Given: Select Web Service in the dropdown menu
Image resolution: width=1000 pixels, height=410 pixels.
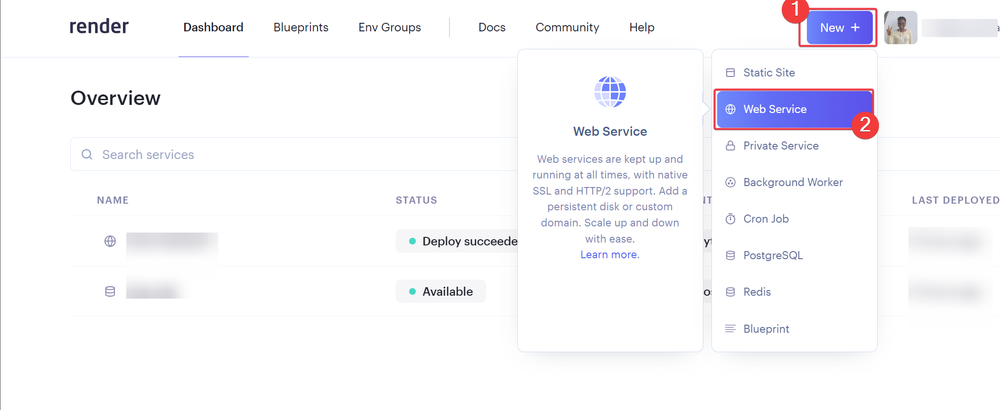Looking at the screenshot, I should (x=794, y=109).
